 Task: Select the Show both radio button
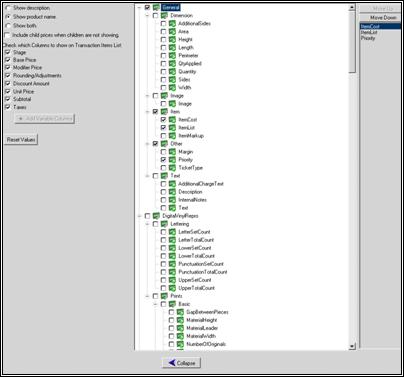[x=8, y=26]
